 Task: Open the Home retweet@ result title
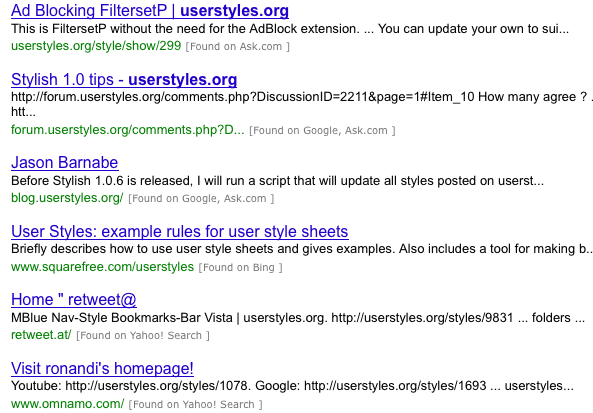[74, 300]
